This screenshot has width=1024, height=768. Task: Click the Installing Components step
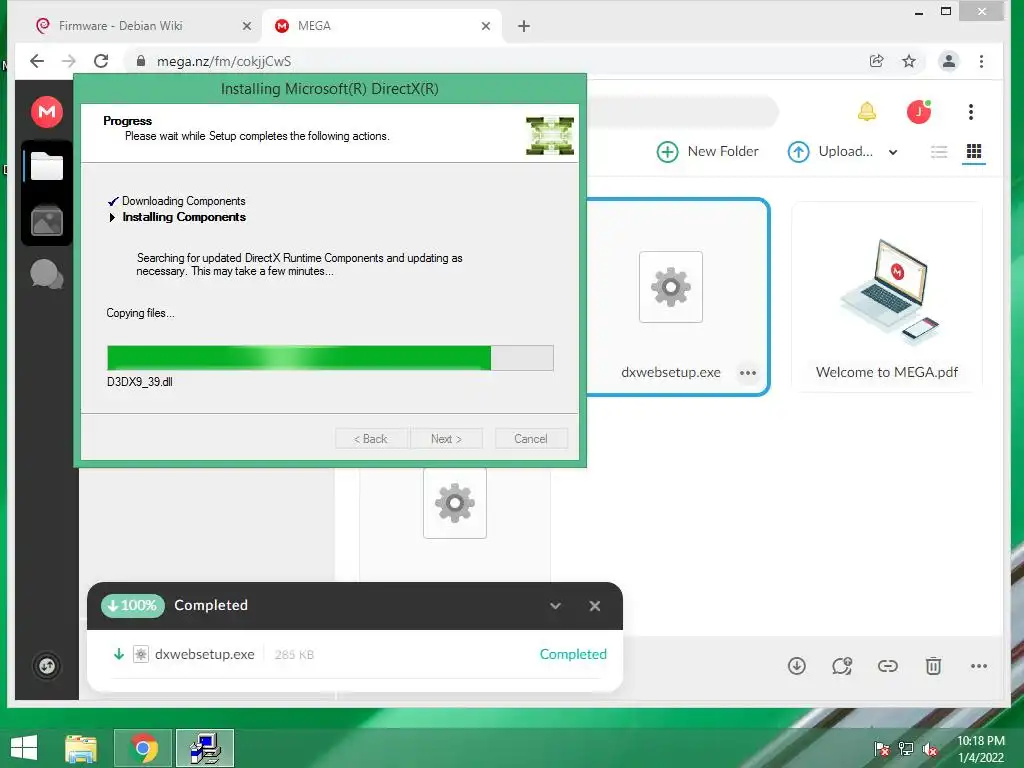click(x=184, y=217)
